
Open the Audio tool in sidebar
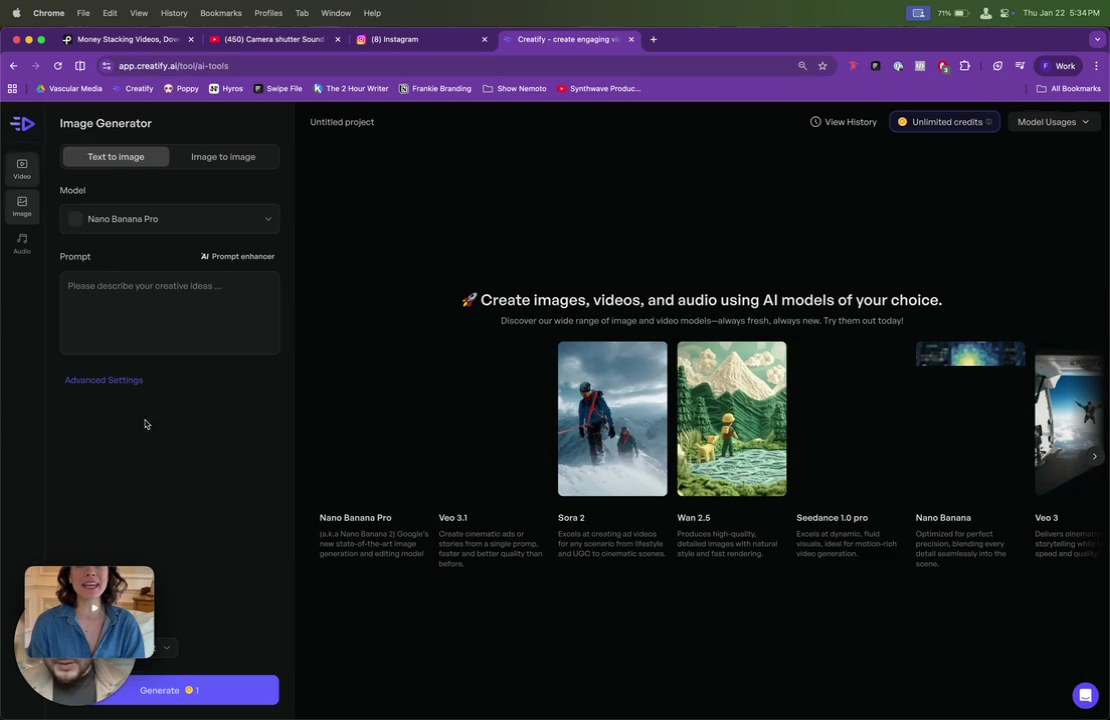click(x=22, y=244)
